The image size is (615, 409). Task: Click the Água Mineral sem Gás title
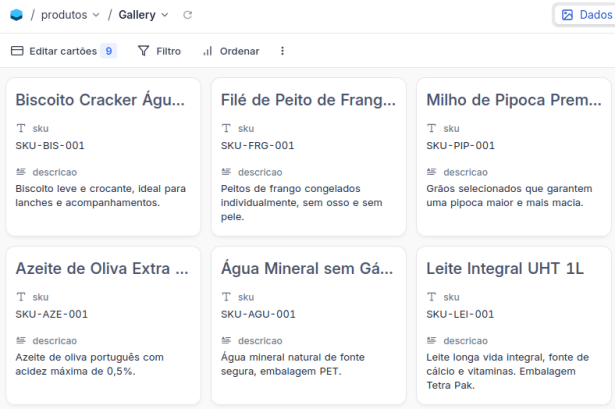[x=307, y=268]
